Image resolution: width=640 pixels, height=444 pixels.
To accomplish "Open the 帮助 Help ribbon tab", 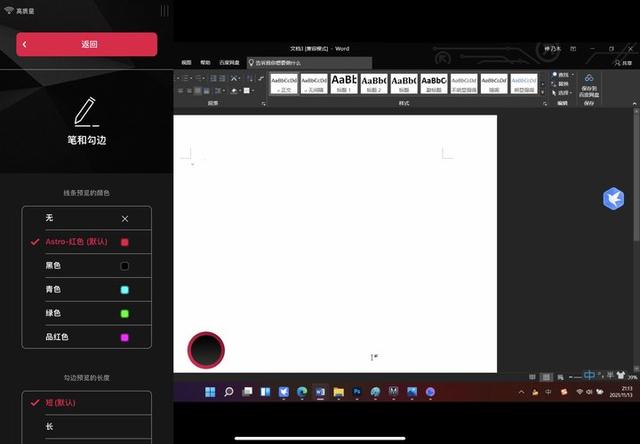I will pyautogui.click(x=206, y=62).
